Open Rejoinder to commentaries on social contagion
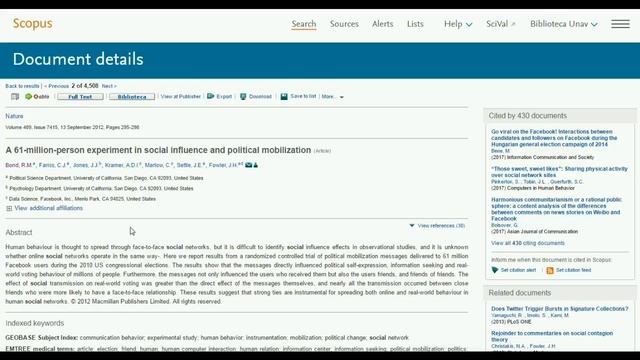This screenshot has width=640, height=360. pos(552,336)
